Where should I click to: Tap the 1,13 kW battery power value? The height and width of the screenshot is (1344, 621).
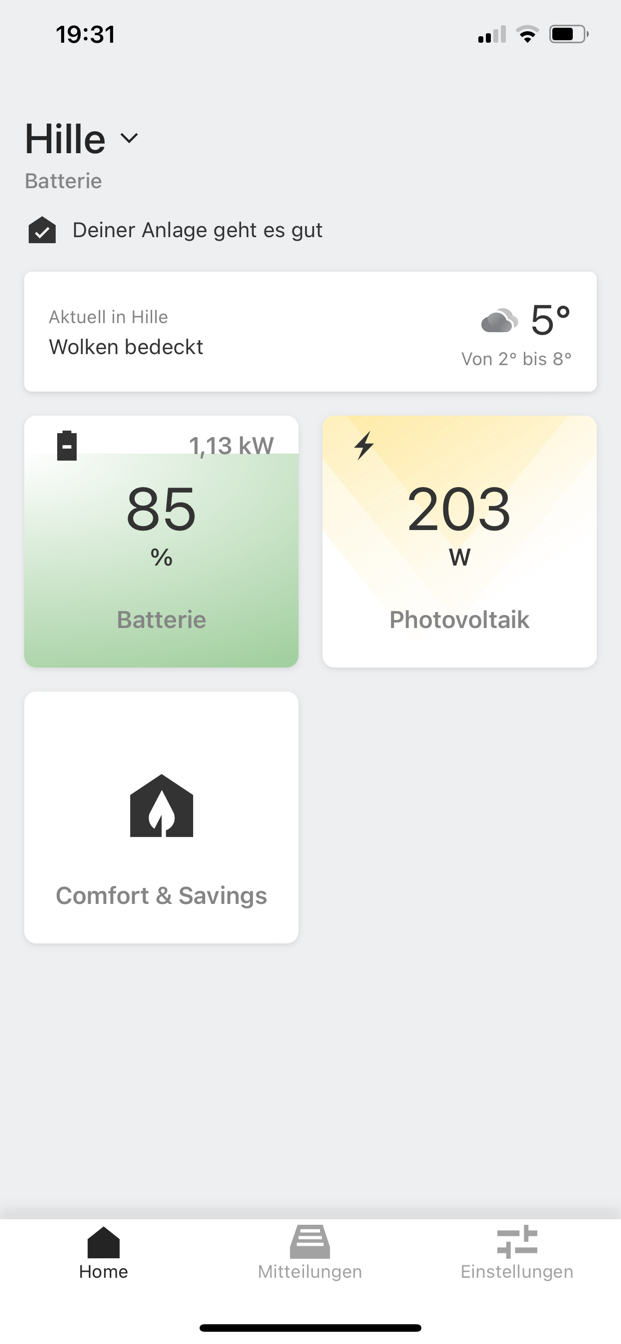point(231,446)
